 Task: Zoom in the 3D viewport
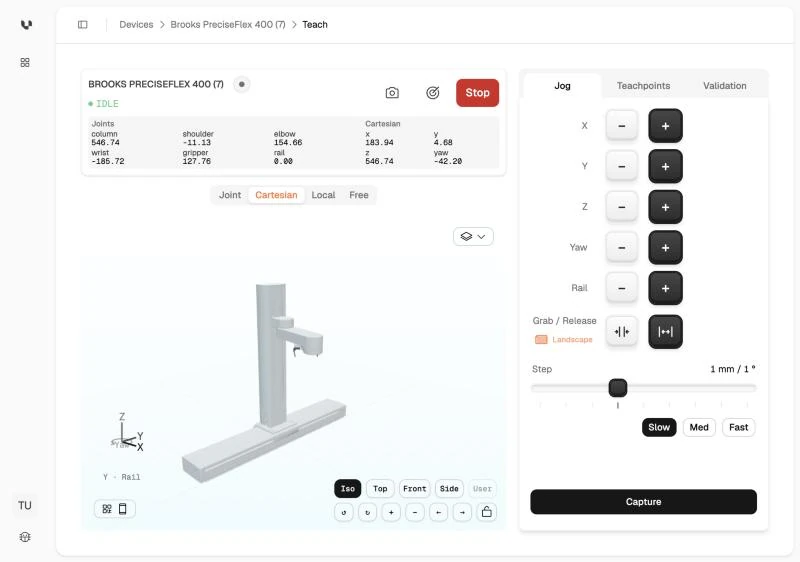pyautogui.click(x=391, y=512)
